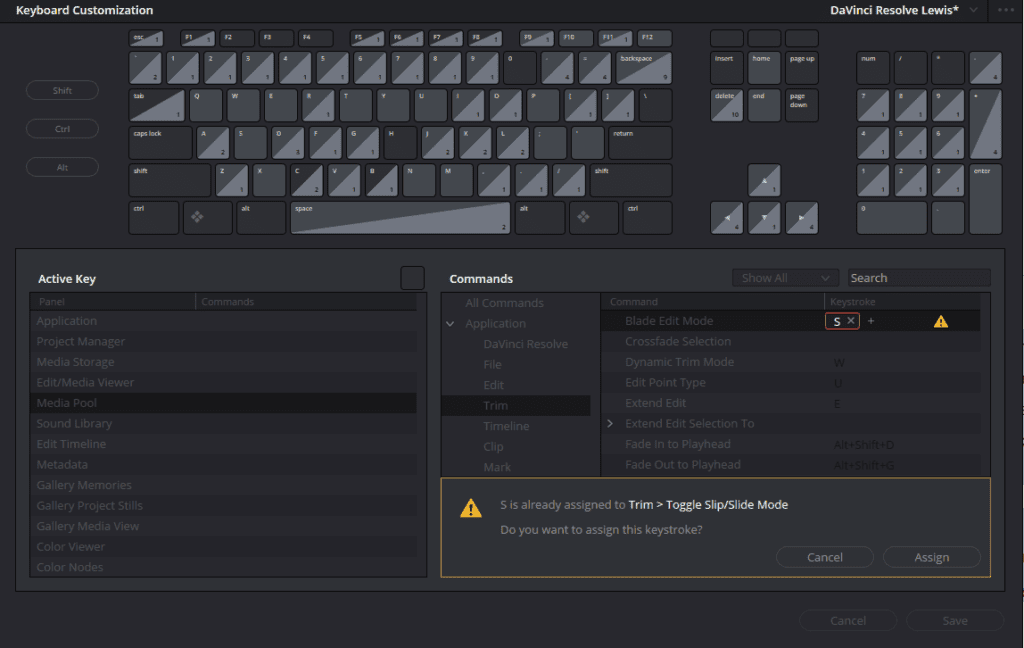Toggle the Shift modifier button
This screenshot has height=648, width=1024.
(x=62, y=90)
